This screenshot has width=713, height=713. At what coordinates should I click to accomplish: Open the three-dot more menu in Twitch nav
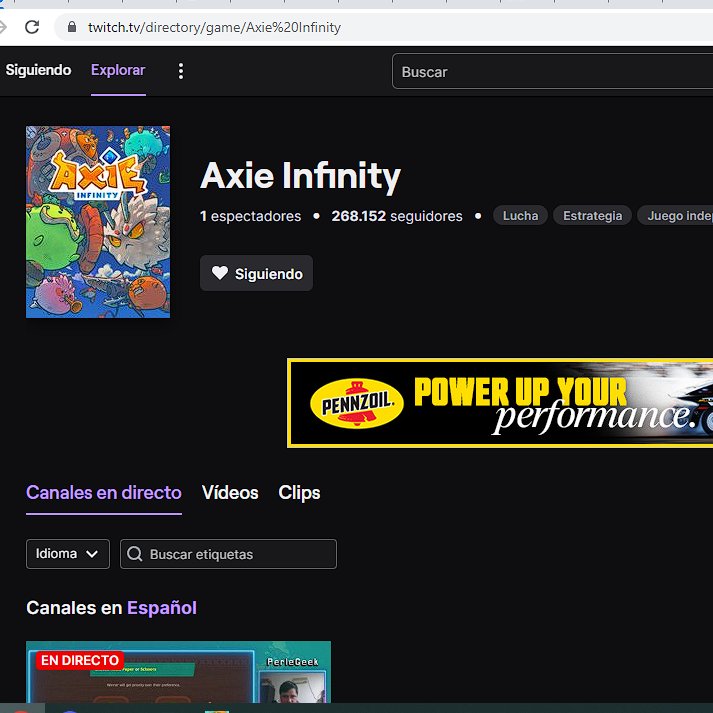[181, 71]
